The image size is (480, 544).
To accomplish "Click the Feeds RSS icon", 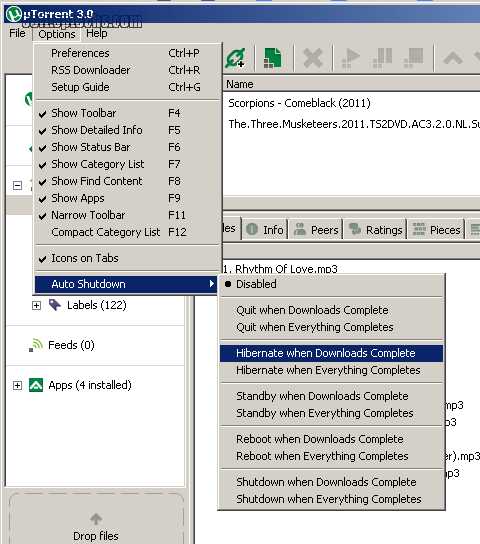I will pos(36,345).
